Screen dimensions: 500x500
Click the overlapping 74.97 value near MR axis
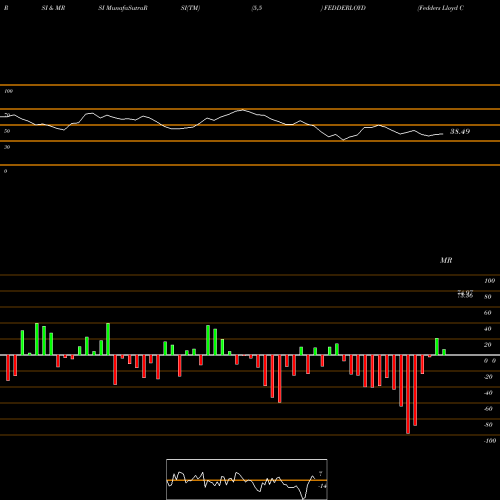click(x=465, y=294)
